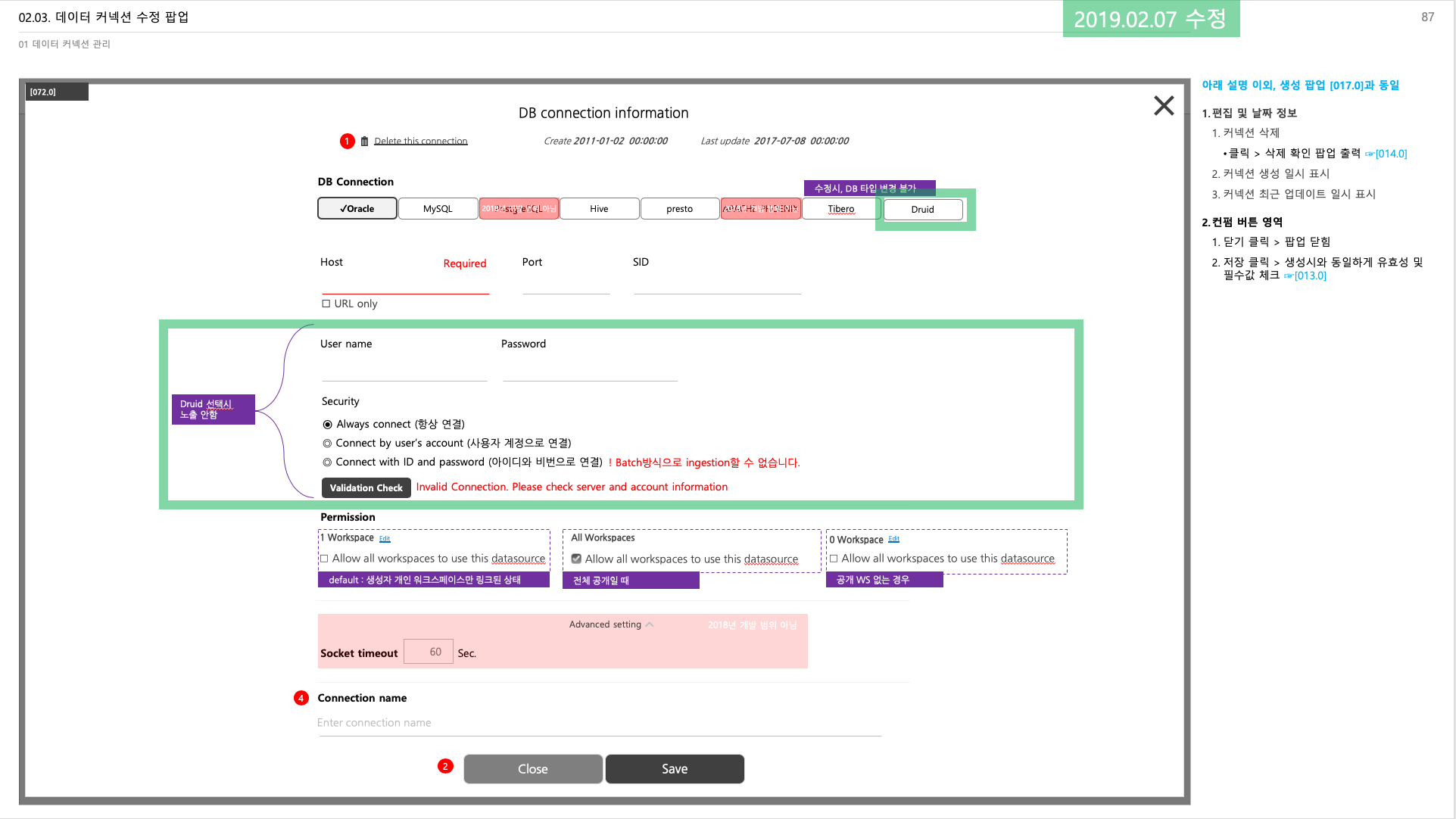Select Connect by user's account option
The width and height of the screenshot is (1456, 819).
(328, 444)
